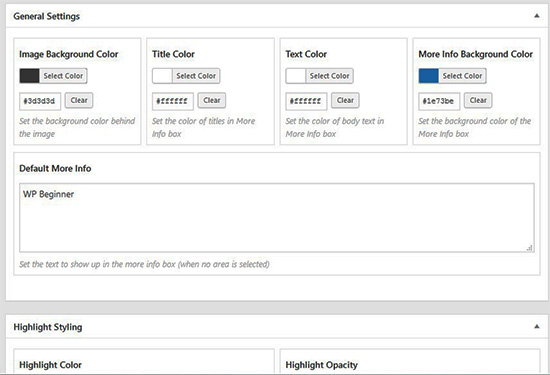This screenshot has width=550, height=375.
Task: Focus the #3d3d3d hex color field
Action: click(x=40, y=101)
